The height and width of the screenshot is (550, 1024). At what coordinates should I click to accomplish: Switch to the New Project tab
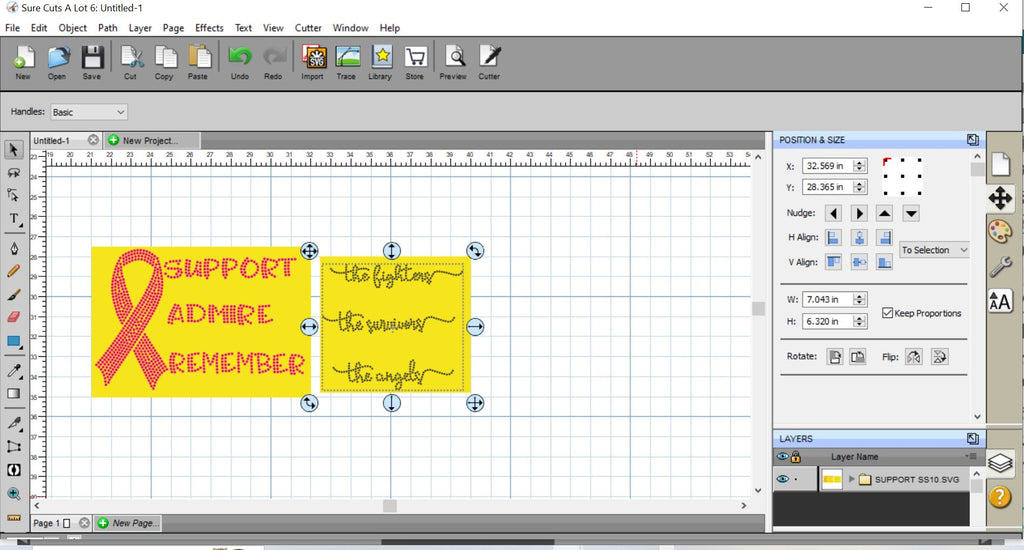[150, 140]
